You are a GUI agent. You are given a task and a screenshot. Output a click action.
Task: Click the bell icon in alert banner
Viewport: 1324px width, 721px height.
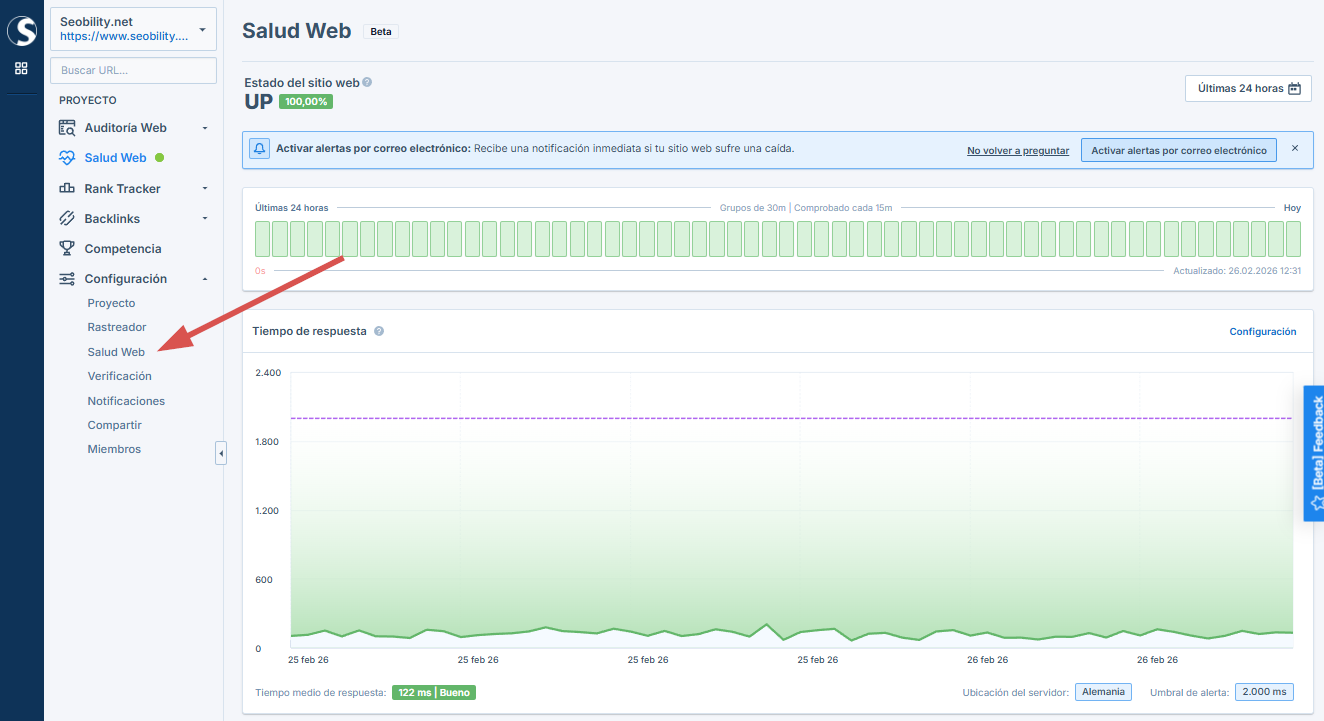tap(259, 149)
